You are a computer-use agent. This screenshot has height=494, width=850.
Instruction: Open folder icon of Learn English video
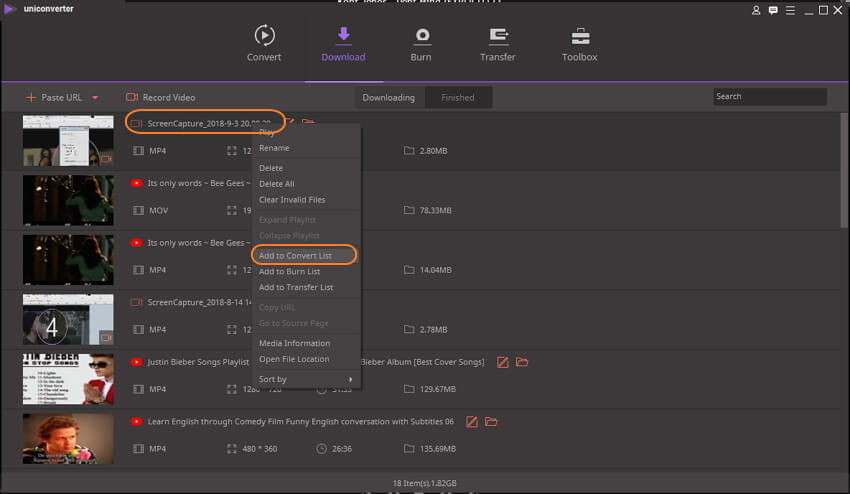(x=491, y=421)
